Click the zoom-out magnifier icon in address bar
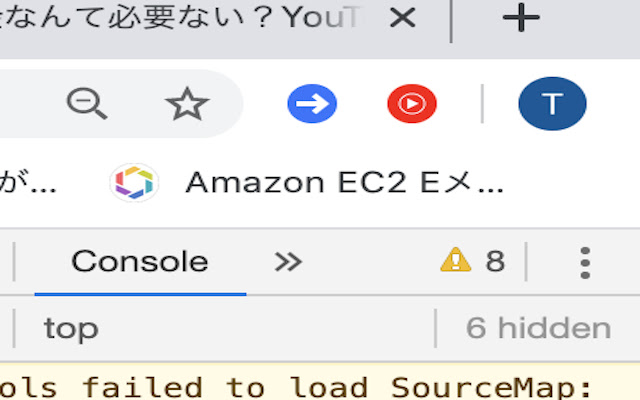The image size is (640, 400). 87,103
